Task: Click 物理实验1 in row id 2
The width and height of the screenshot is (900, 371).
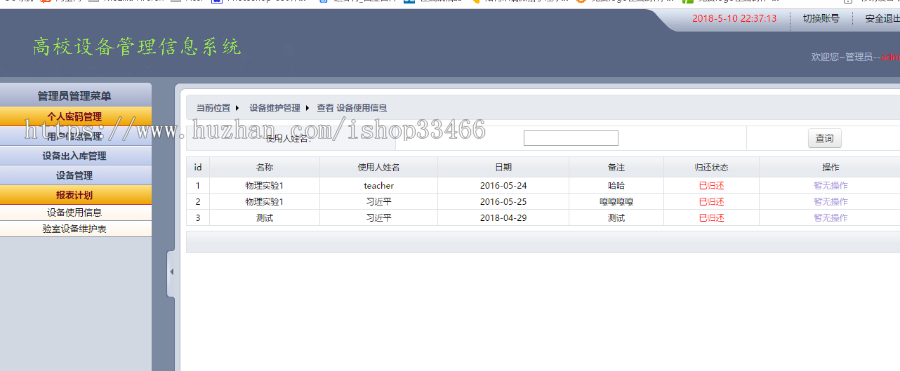Action: point(265,202)
